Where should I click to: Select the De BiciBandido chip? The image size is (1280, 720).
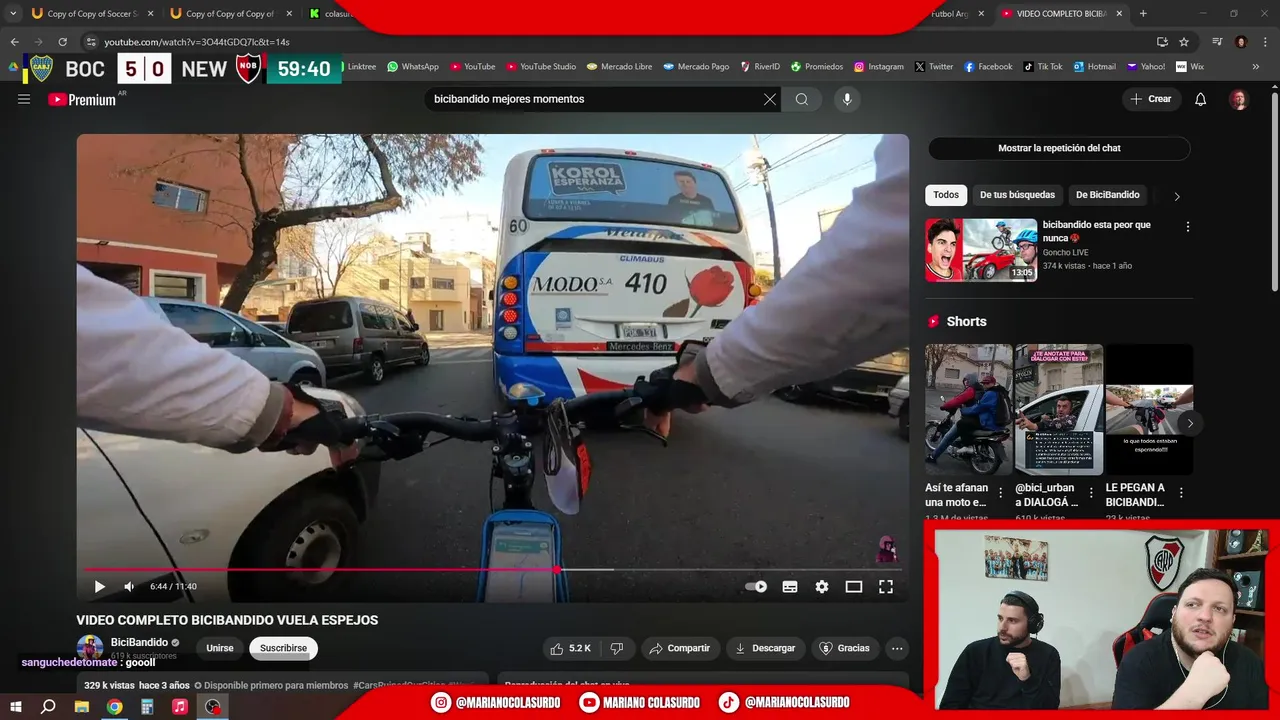(x=1108, y=195)
